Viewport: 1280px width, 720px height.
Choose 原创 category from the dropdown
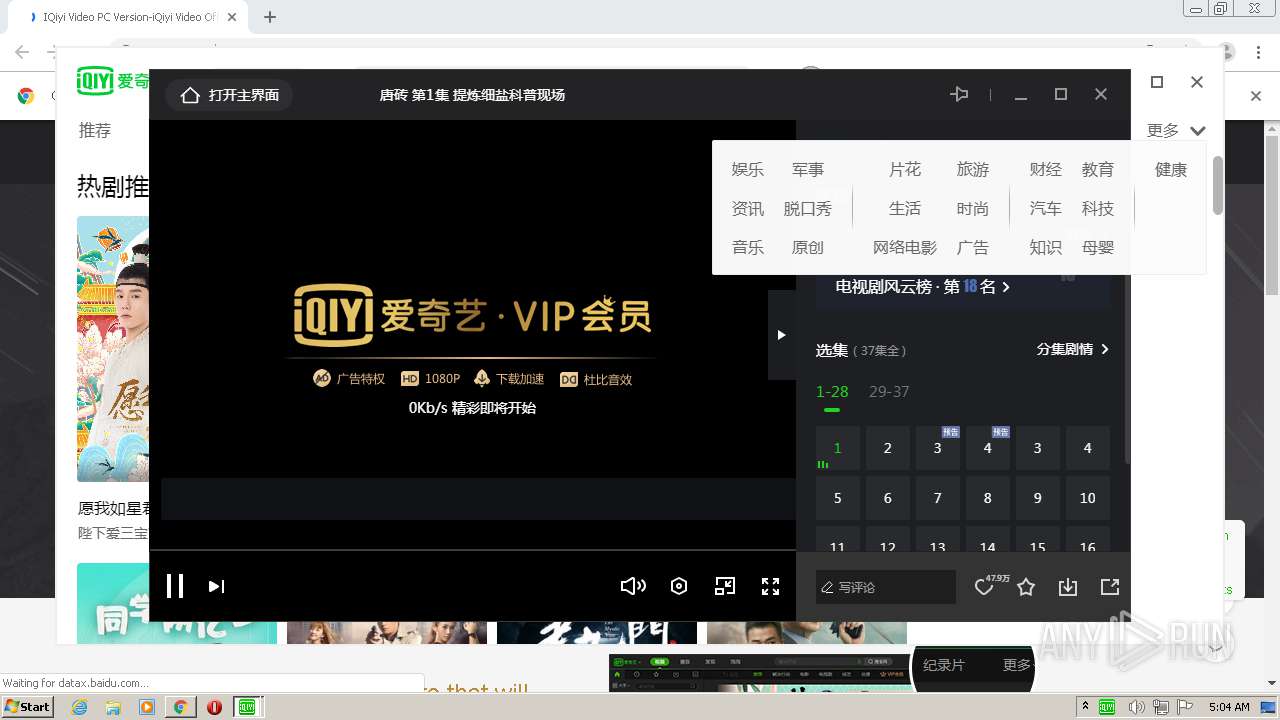(808, 248)
